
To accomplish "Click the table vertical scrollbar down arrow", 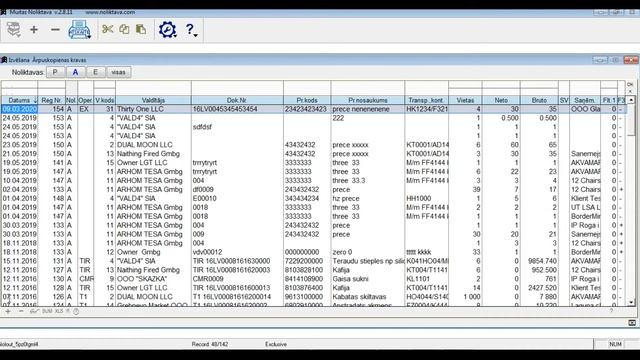I will [x=631, y=302].
